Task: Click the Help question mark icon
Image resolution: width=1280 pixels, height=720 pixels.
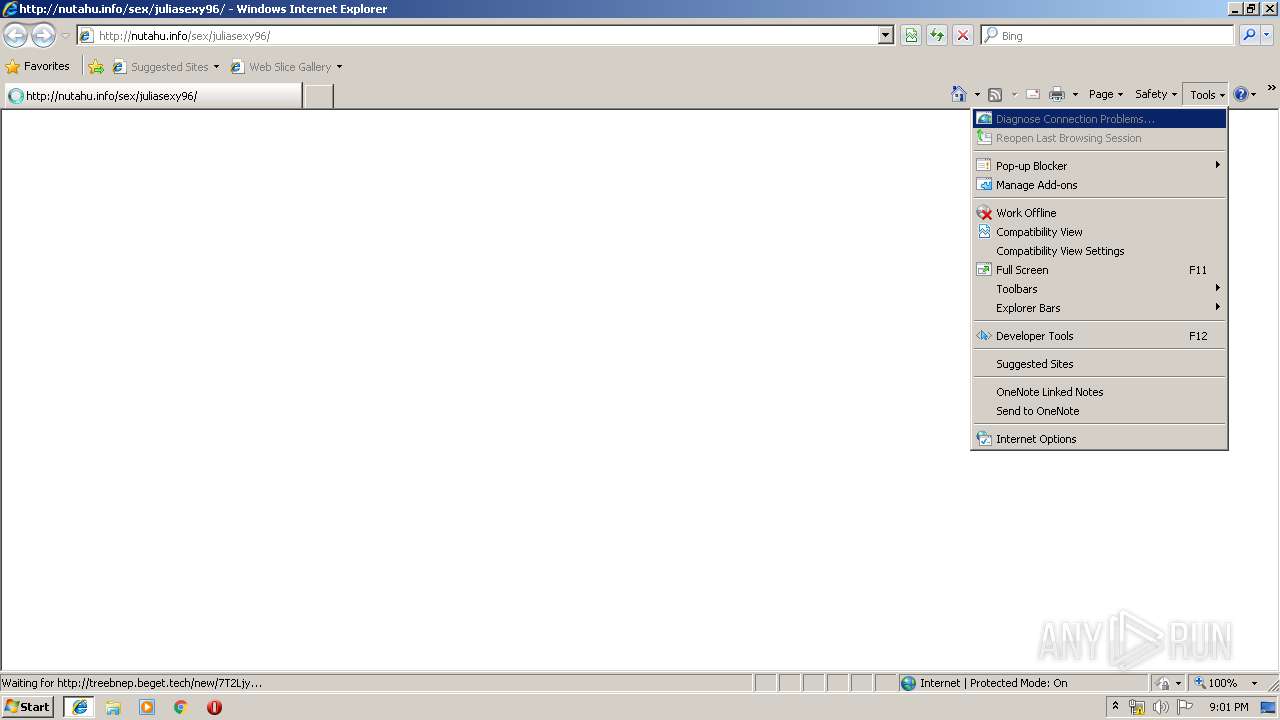Action: (x=1241, y=94)
